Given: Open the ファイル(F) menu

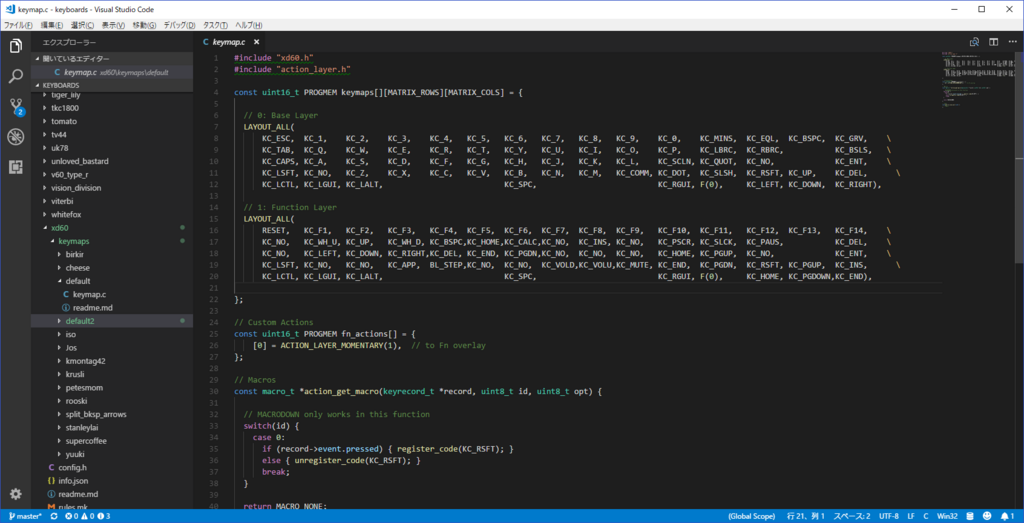Looking at the screenshot, I should (x=18, y=25).
